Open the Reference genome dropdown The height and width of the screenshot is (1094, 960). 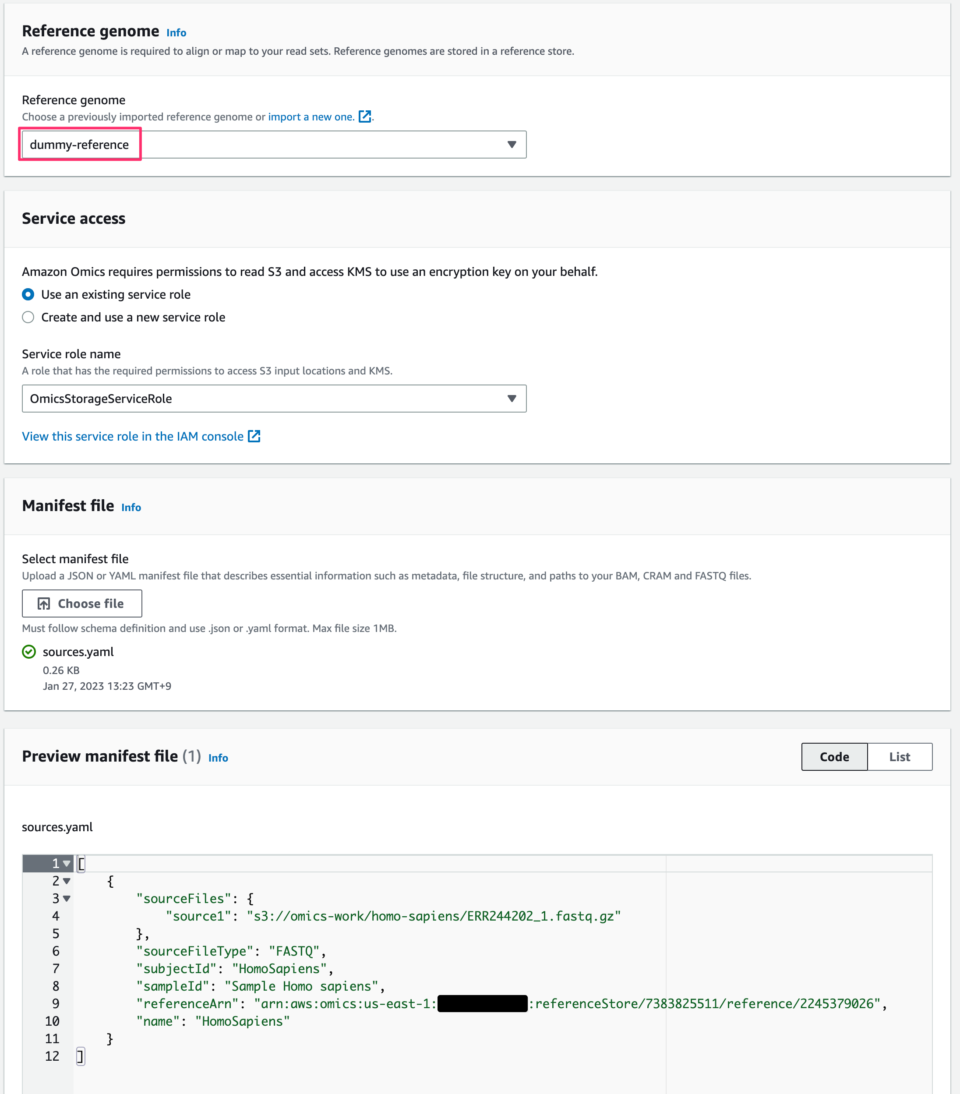pos(274,144)
